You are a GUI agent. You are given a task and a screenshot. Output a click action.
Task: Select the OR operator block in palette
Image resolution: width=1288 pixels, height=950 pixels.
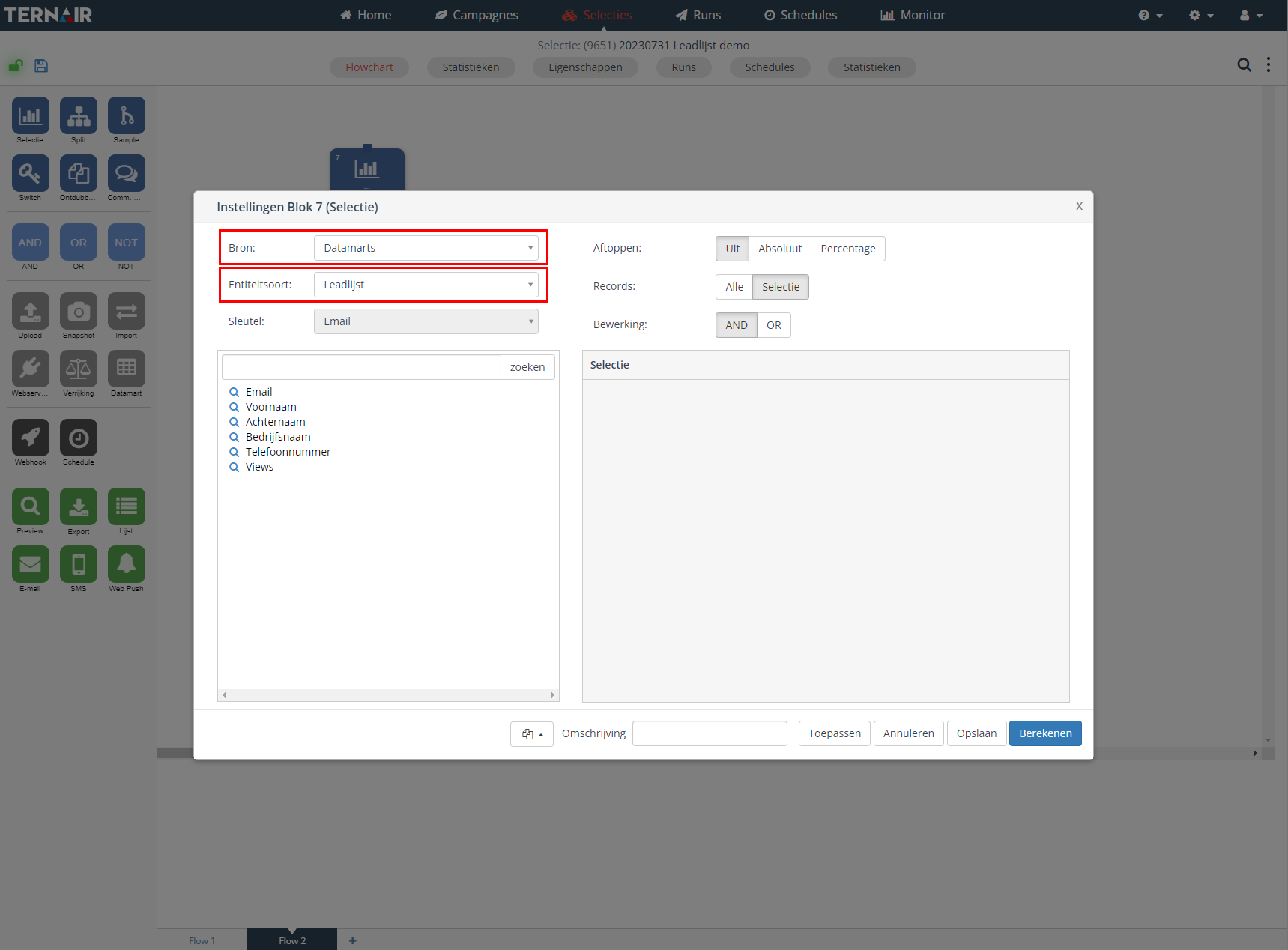(x=79, y=242)
